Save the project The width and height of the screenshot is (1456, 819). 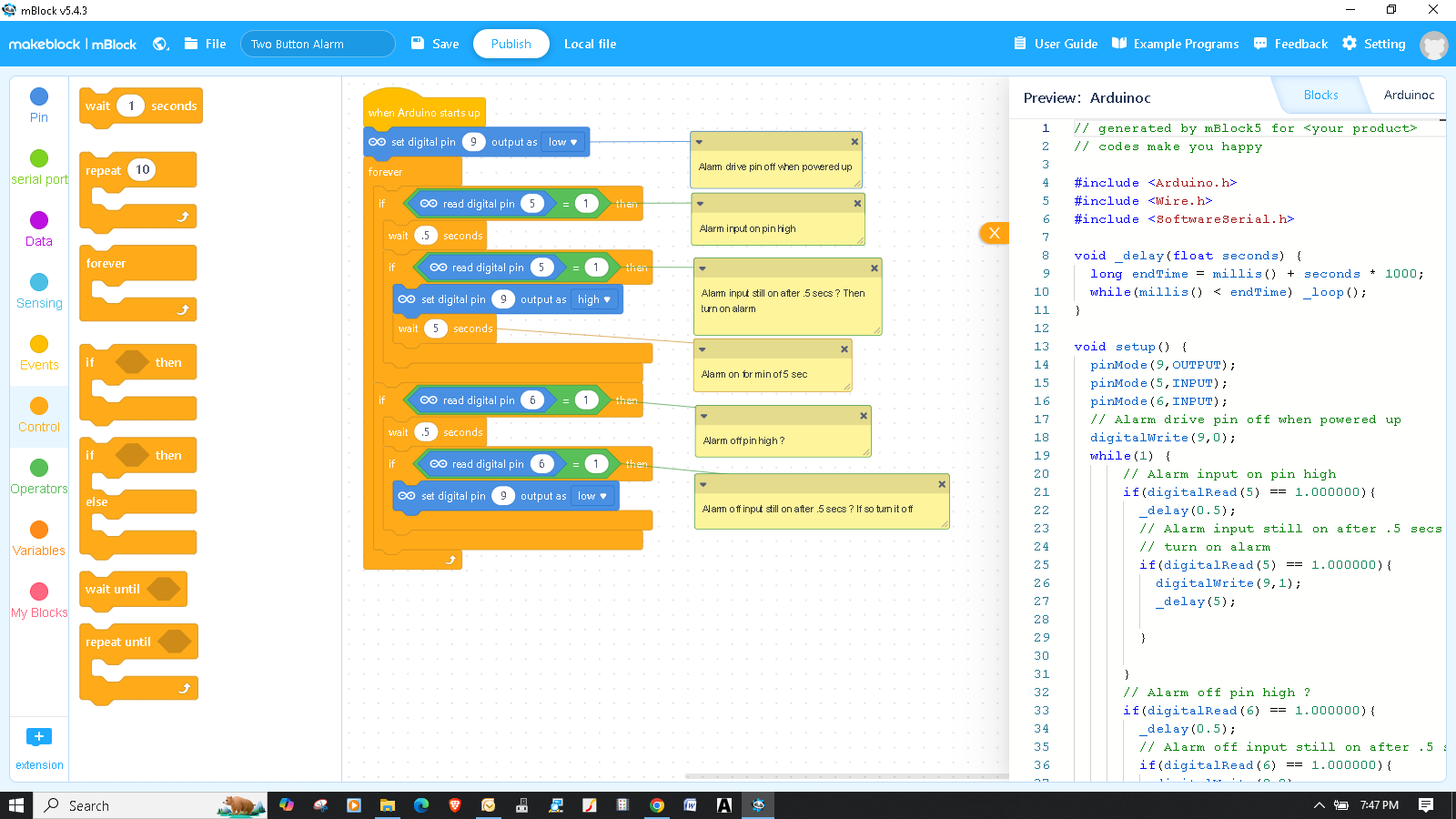point(435,44)
